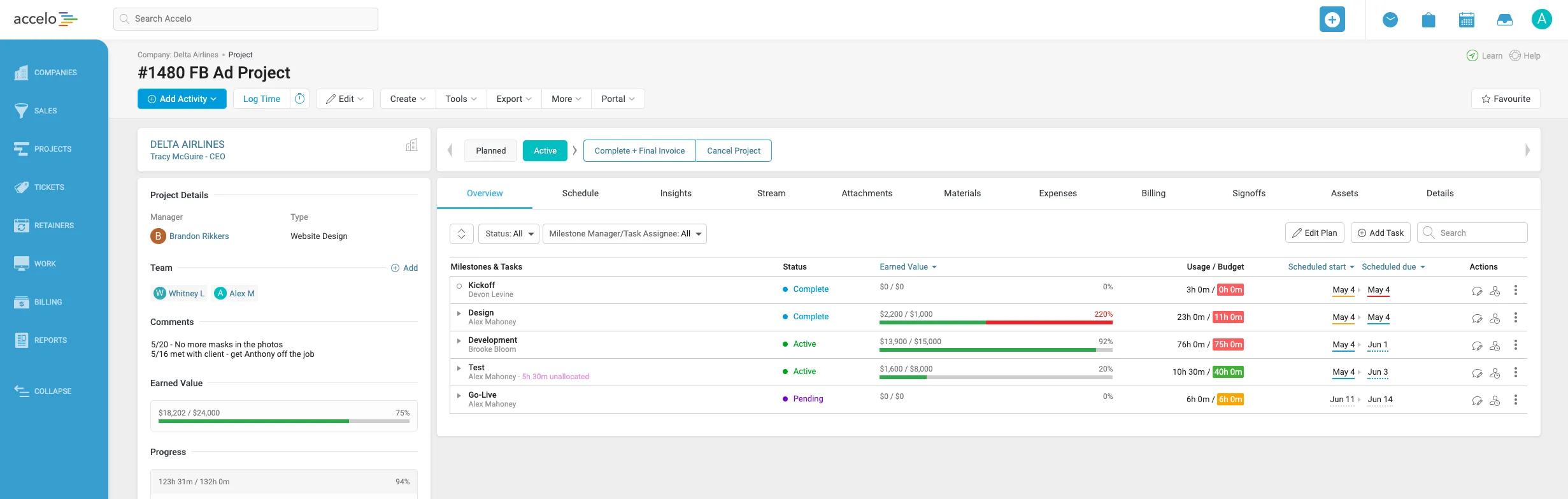Click the Help icon link
1568x499 pixels.
(1525, 55)
